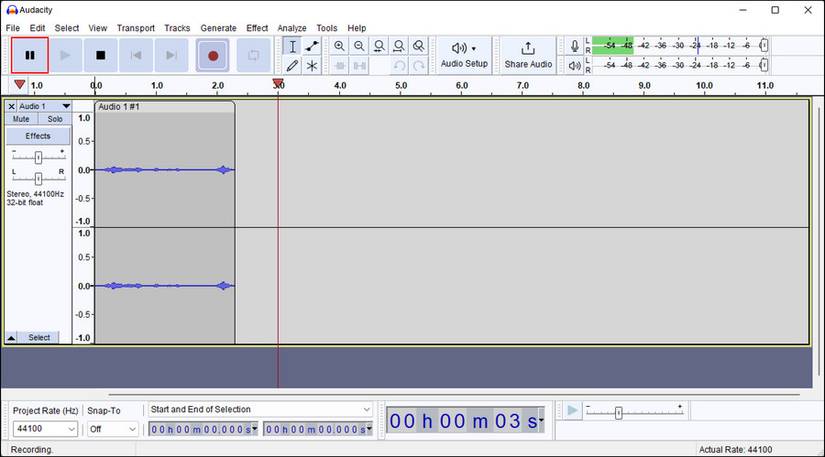Click the Silence audio selection icon

tap(359, 66)
